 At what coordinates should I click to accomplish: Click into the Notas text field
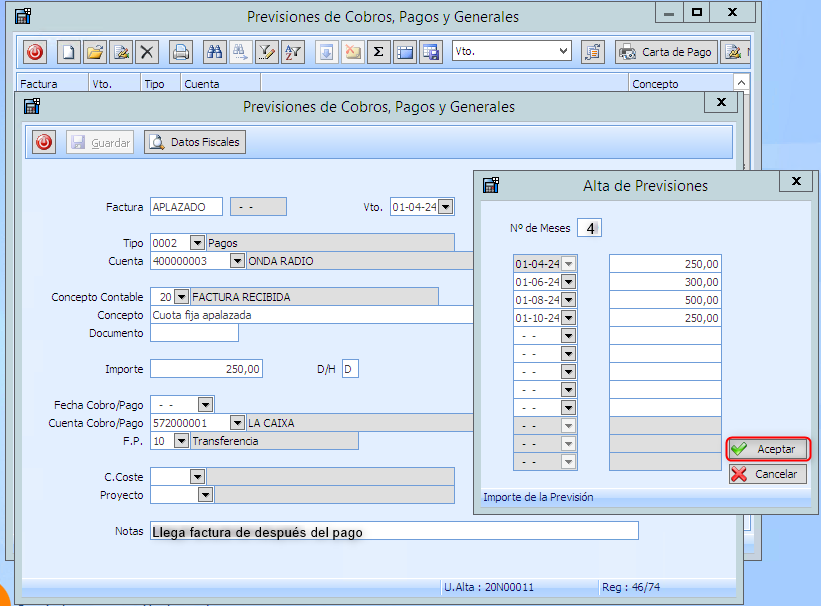click(393, 532)
